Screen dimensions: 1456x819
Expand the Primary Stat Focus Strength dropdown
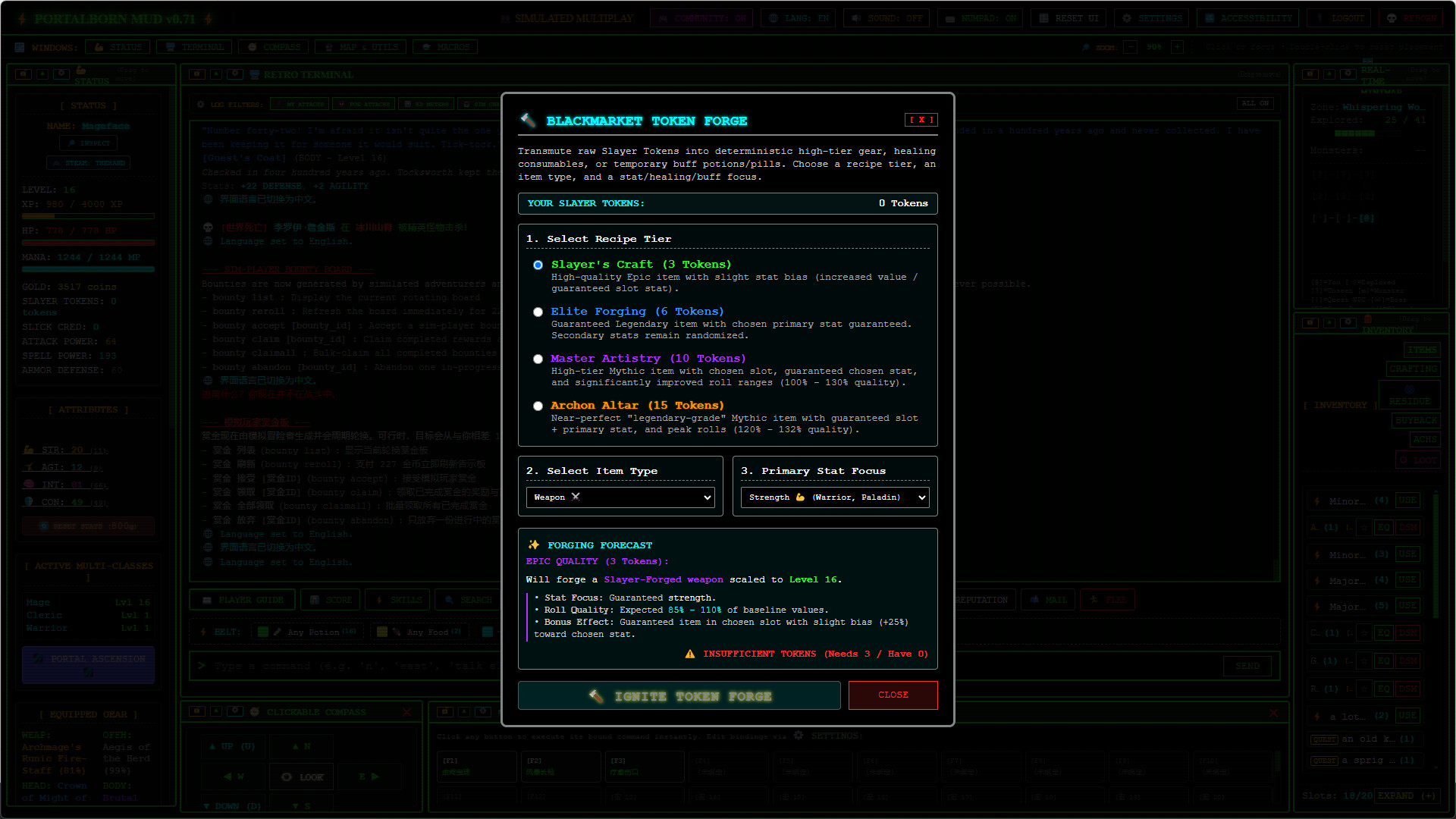point(835,497)
